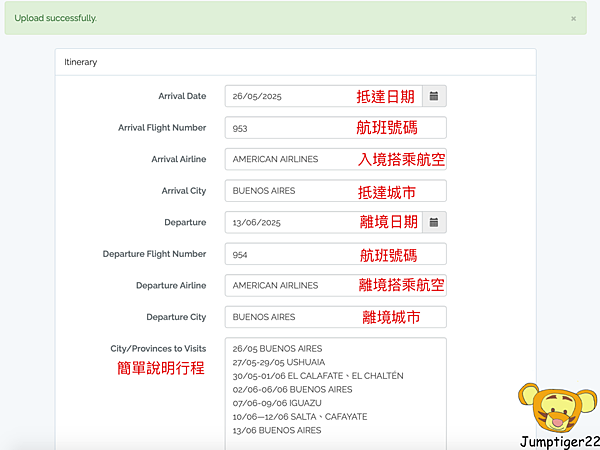Click the "Itinerary" panel heading
Viewport: 600px width, 450px height.
[x=81, y=62]
